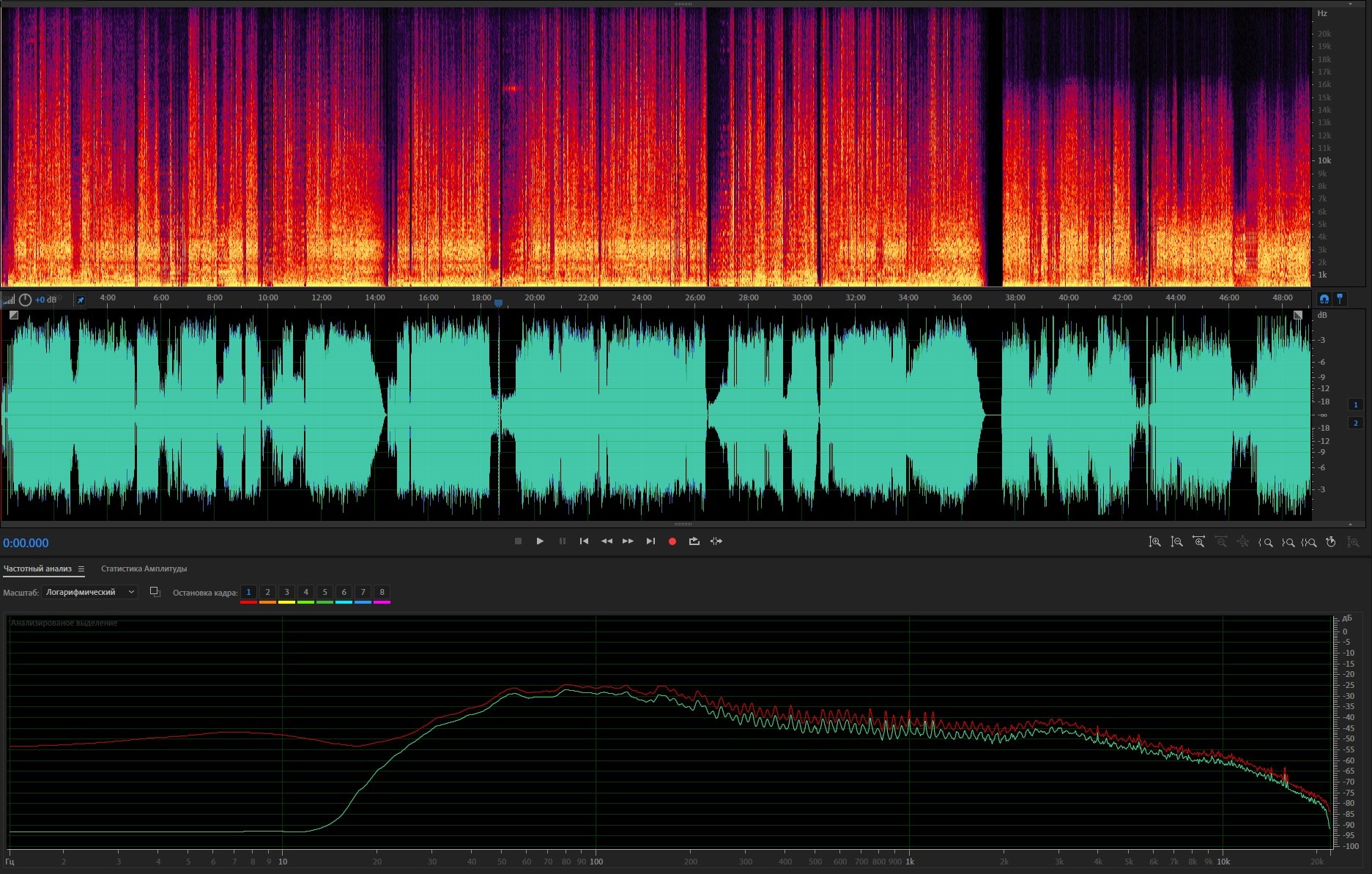Move playhead to next marker
Screen dimensions: 1372x874
point(650,541)
